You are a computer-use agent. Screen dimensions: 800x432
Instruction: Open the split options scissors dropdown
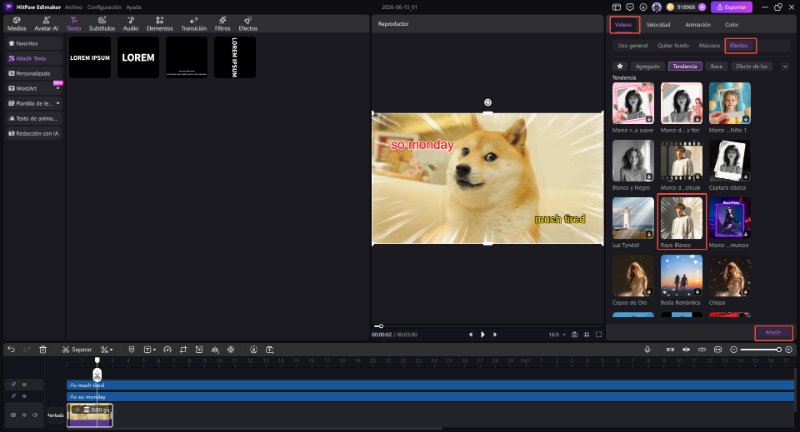pos(107,349)
